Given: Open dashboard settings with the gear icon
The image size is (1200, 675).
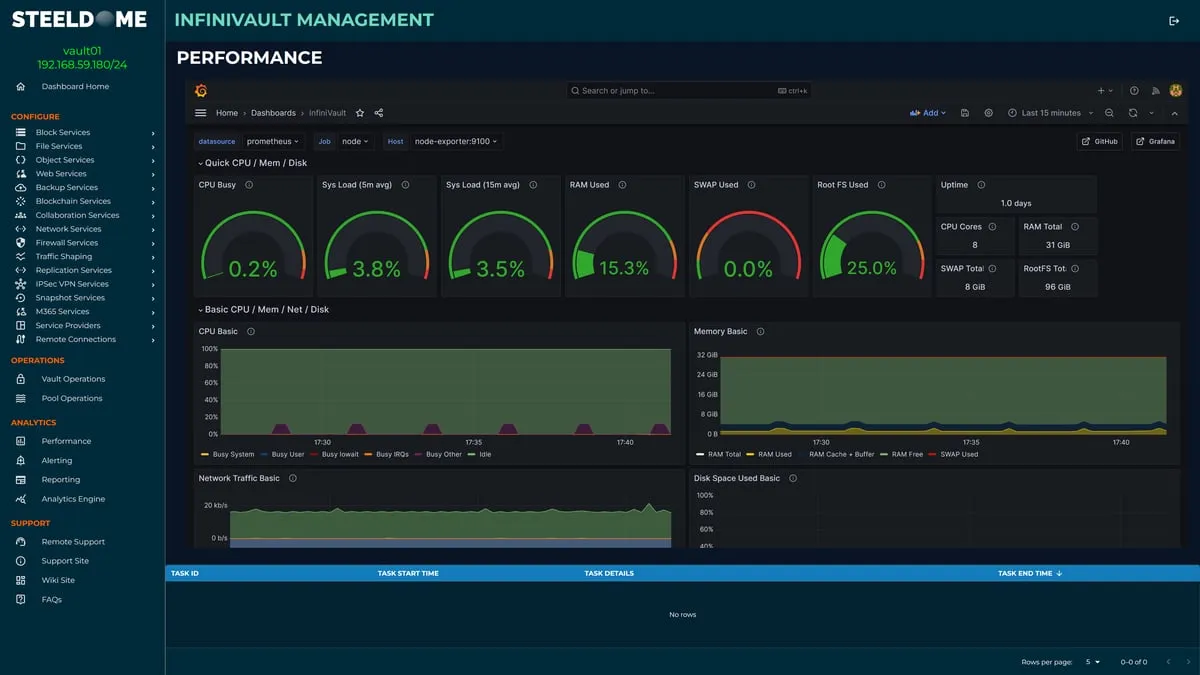Looking at the screenshot, I should [x=988, y=113].
